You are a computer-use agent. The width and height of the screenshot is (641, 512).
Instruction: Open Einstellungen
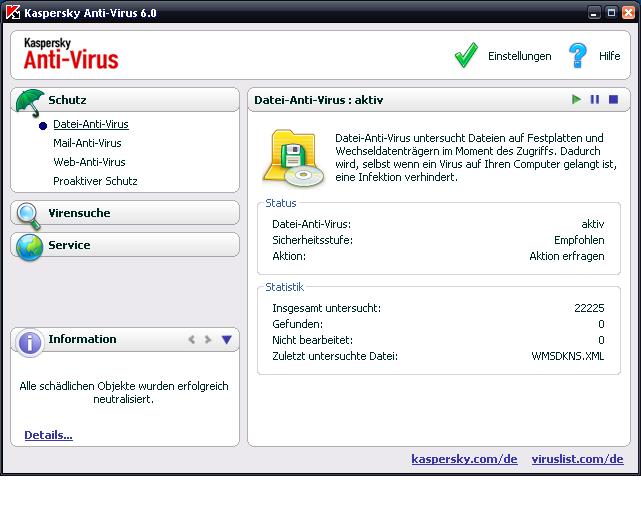(520, 56)
